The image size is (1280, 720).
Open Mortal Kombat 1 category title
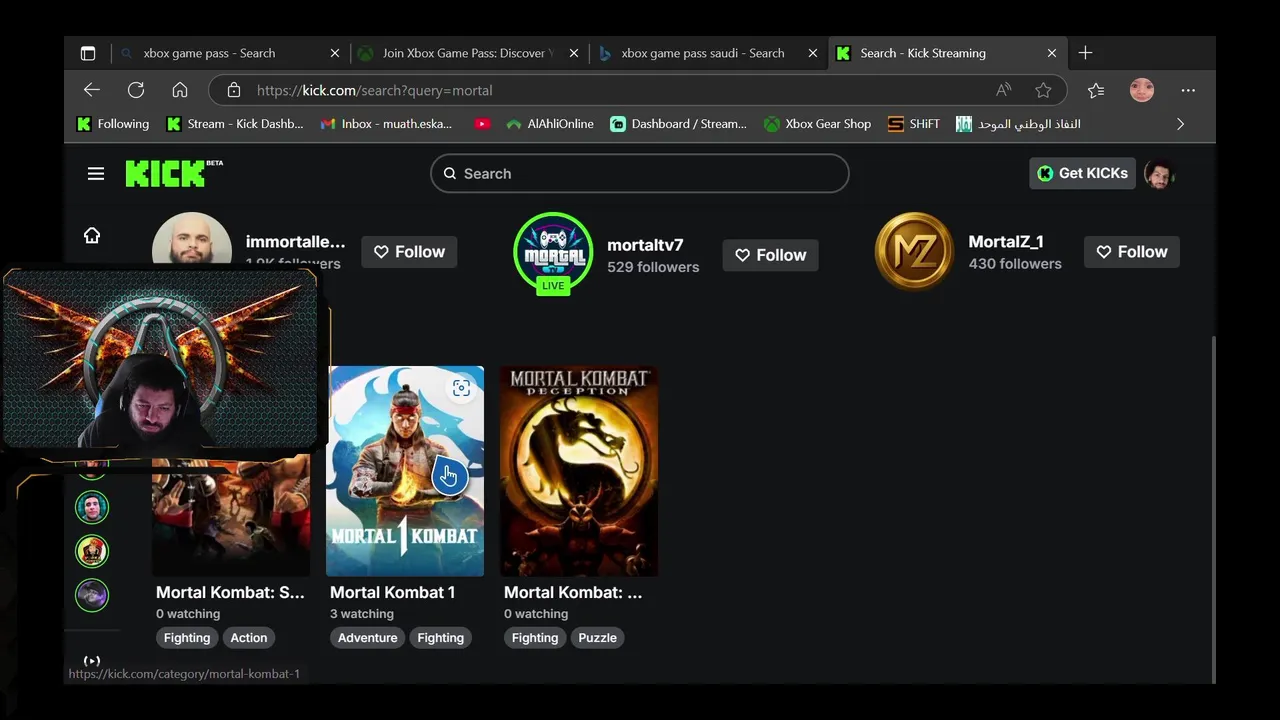[x=392, y=592]
